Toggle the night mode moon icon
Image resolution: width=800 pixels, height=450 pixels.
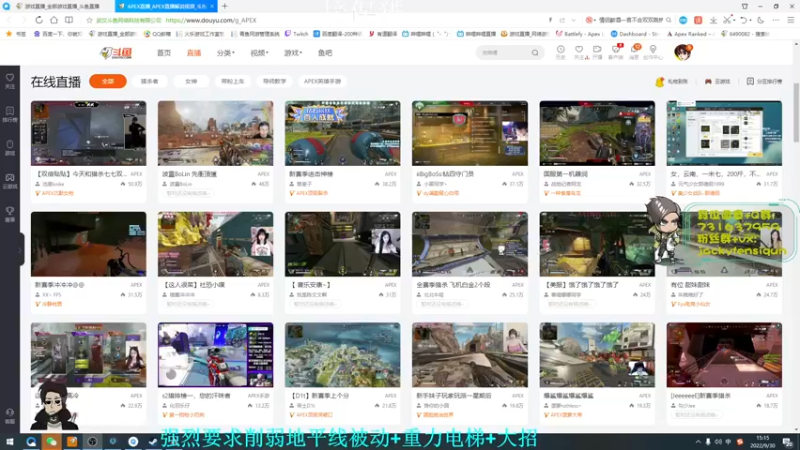[x=760, y=20]
